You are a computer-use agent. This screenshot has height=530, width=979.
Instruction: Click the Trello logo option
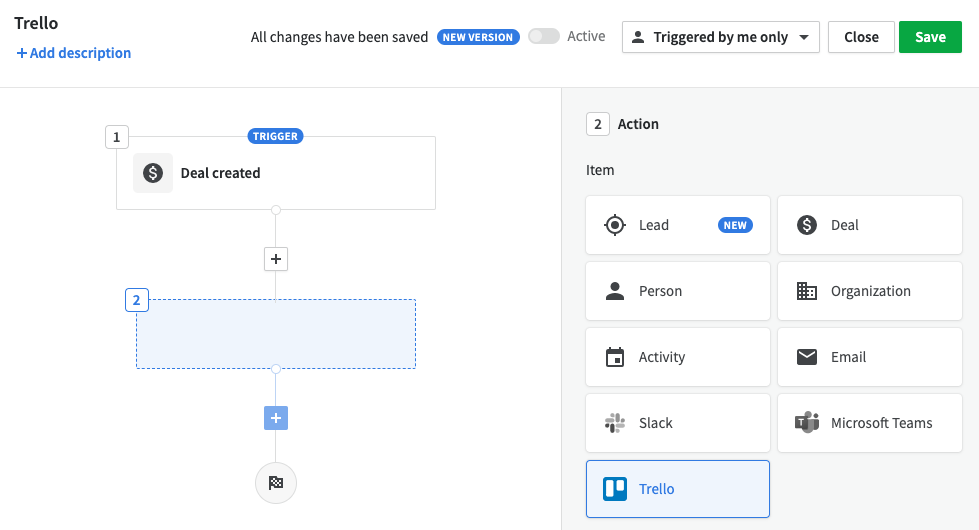615,489
